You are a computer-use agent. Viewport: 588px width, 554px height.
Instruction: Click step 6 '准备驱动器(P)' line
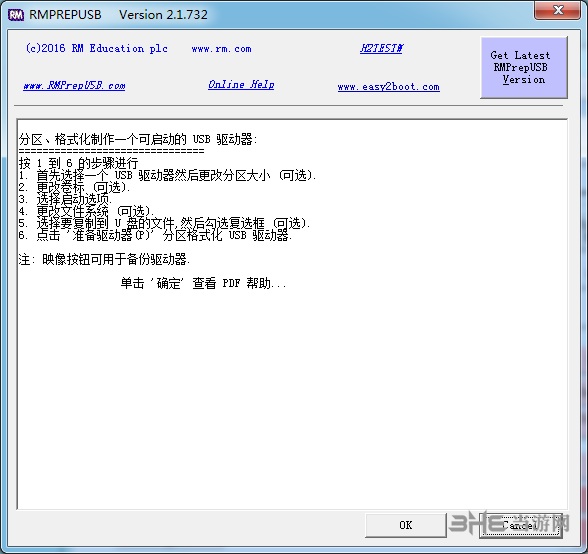(156, 235)
